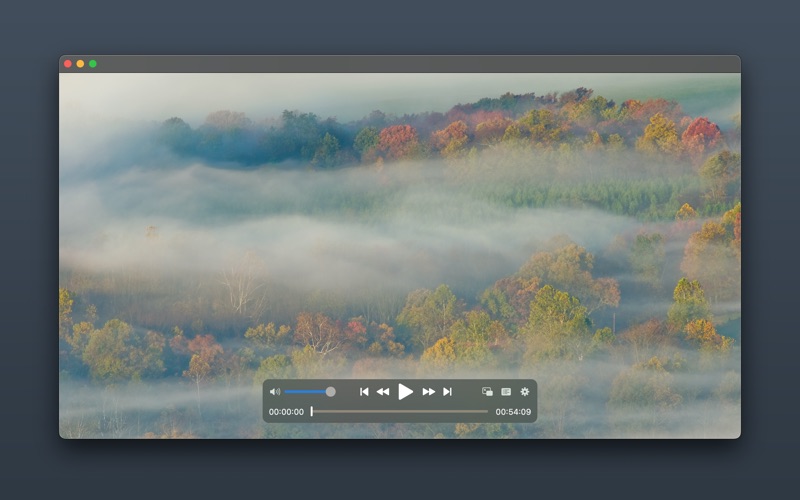Show the playlist sidebar
The image size is (800, 500).
pos(506,392)
